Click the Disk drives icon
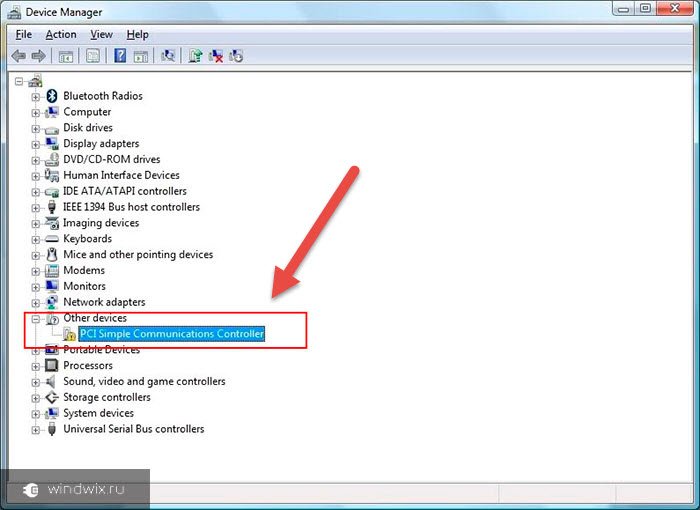 pyautogui.click(x=51, y=130)
